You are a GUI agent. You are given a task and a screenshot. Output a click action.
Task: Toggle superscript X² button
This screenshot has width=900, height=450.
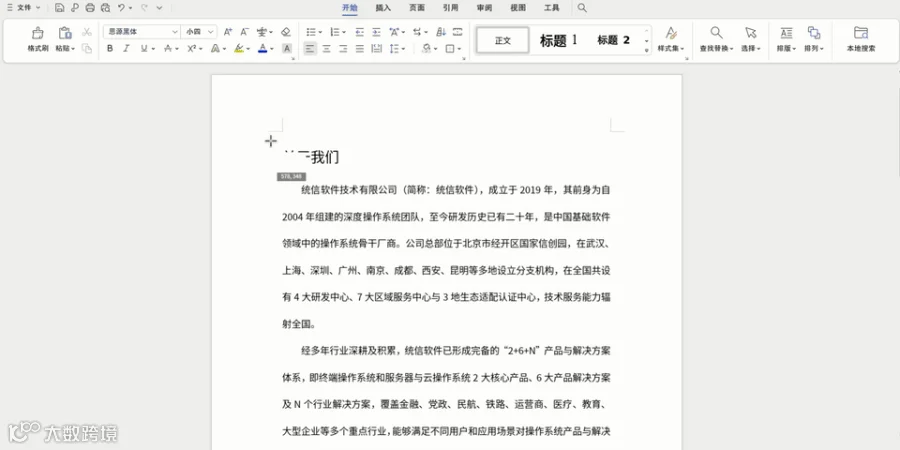192,49
